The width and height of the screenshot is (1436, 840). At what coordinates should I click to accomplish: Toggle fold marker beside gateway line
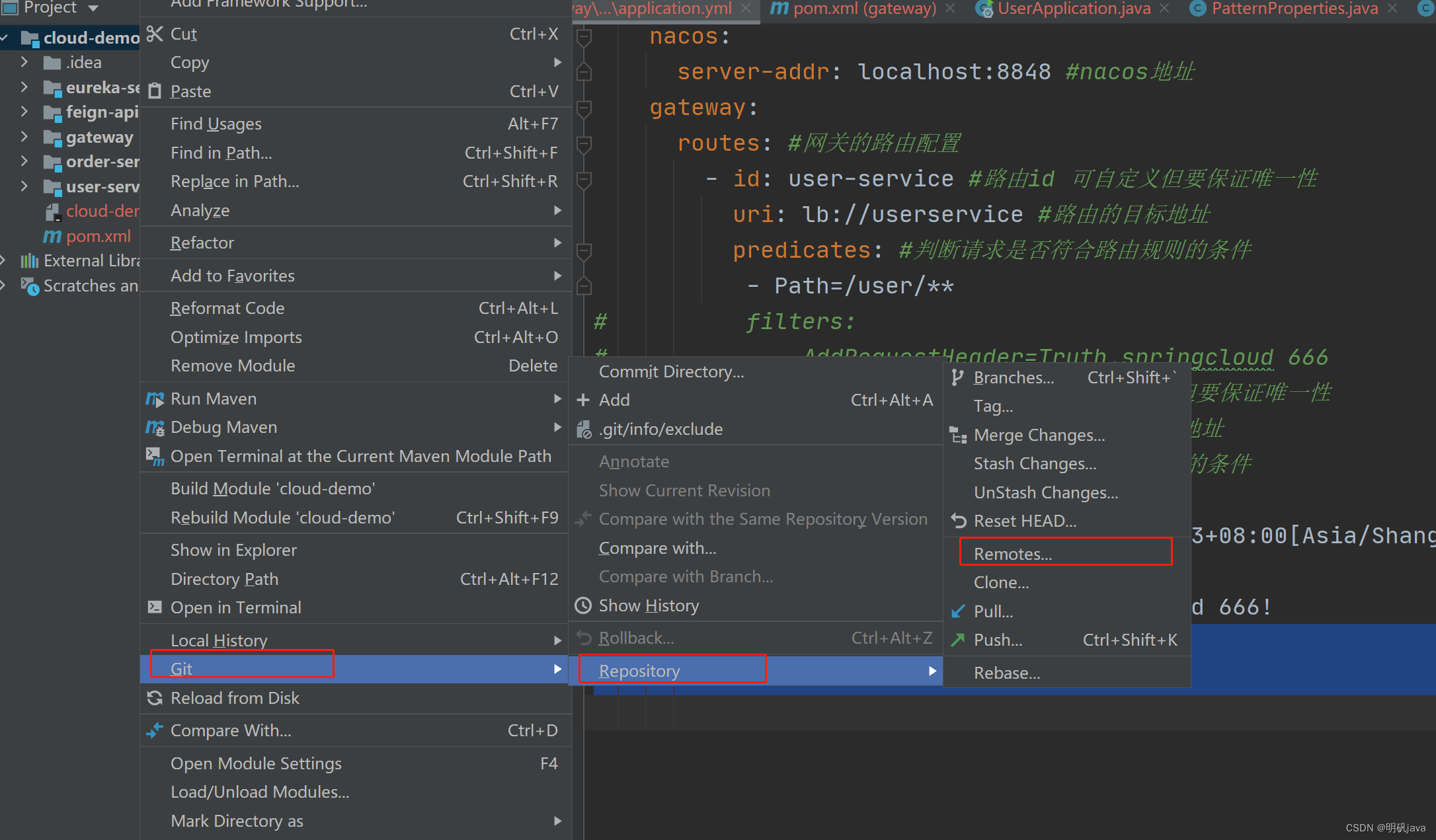pos(584,108)
